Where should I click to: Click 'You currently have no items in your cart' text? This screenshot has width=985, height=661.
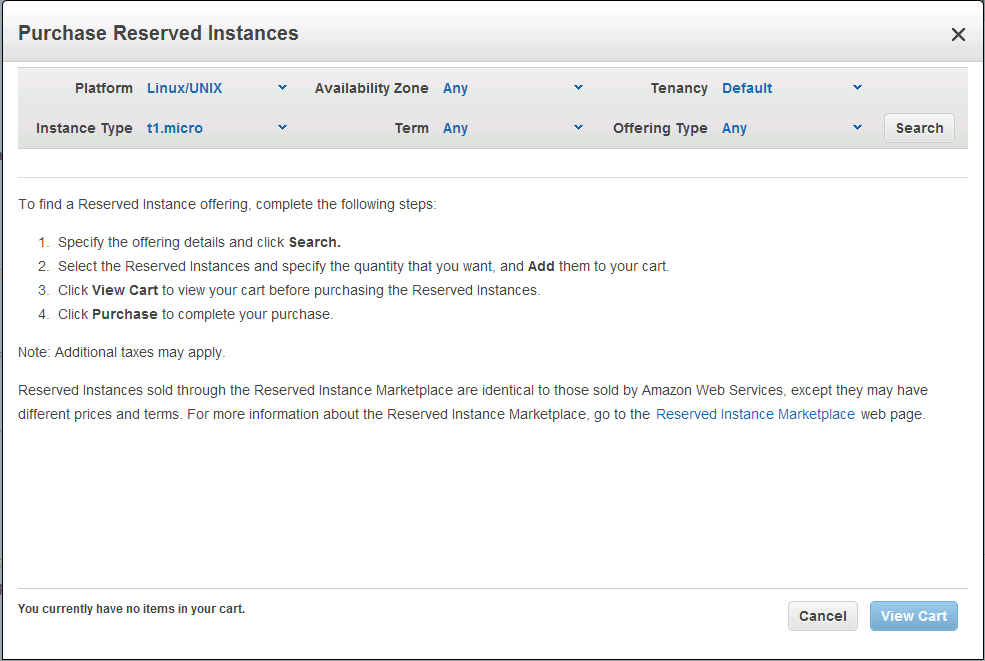(x=131, y=609)
